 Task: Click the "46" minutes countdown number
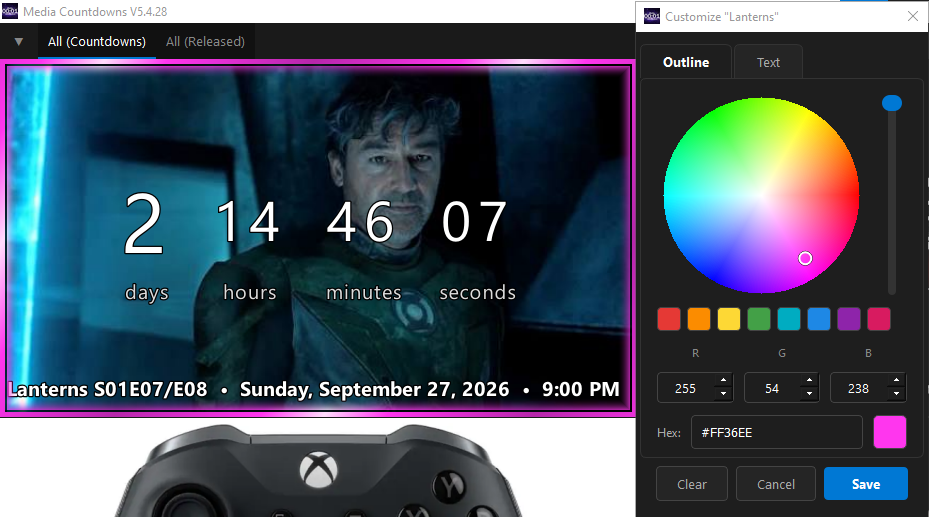pos(360,221)
